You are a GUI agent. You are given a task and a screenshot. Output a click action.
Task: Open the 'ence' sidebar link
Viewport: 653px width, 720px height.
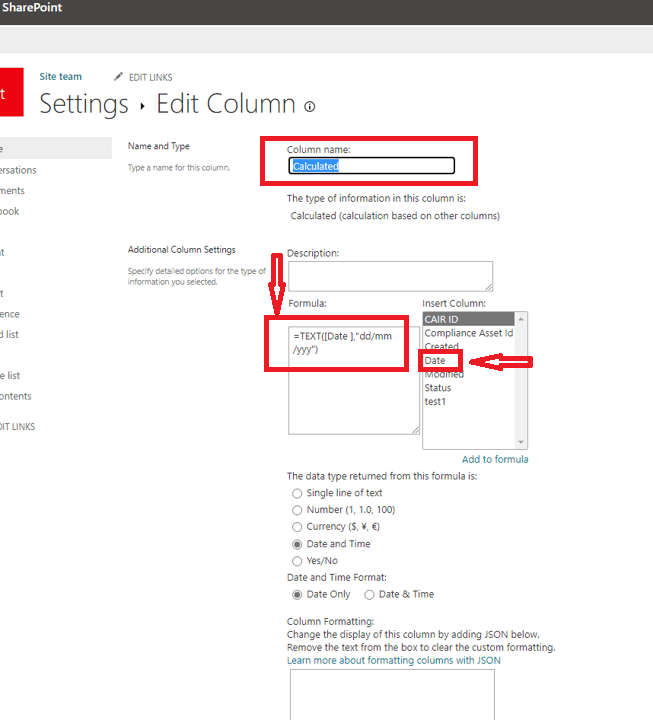(x=10, y=314)
